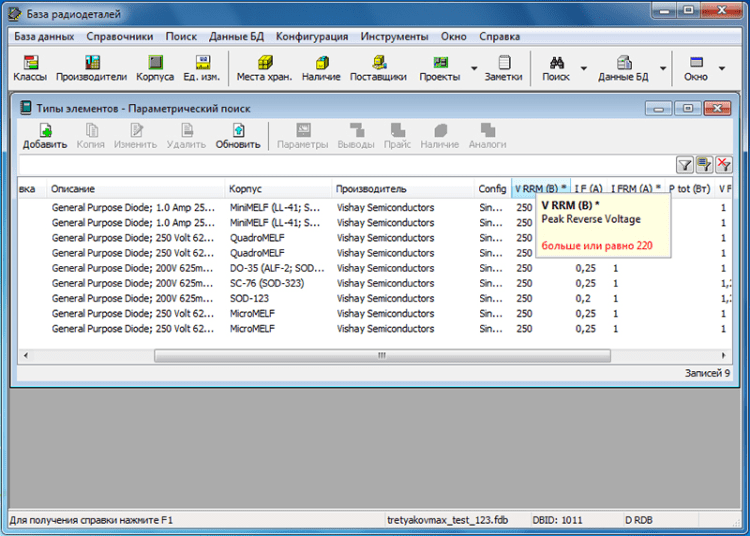Screen dimensions: 750x536
Task: Click the horizontal scrollbar thumb
Action: point(382,355)
